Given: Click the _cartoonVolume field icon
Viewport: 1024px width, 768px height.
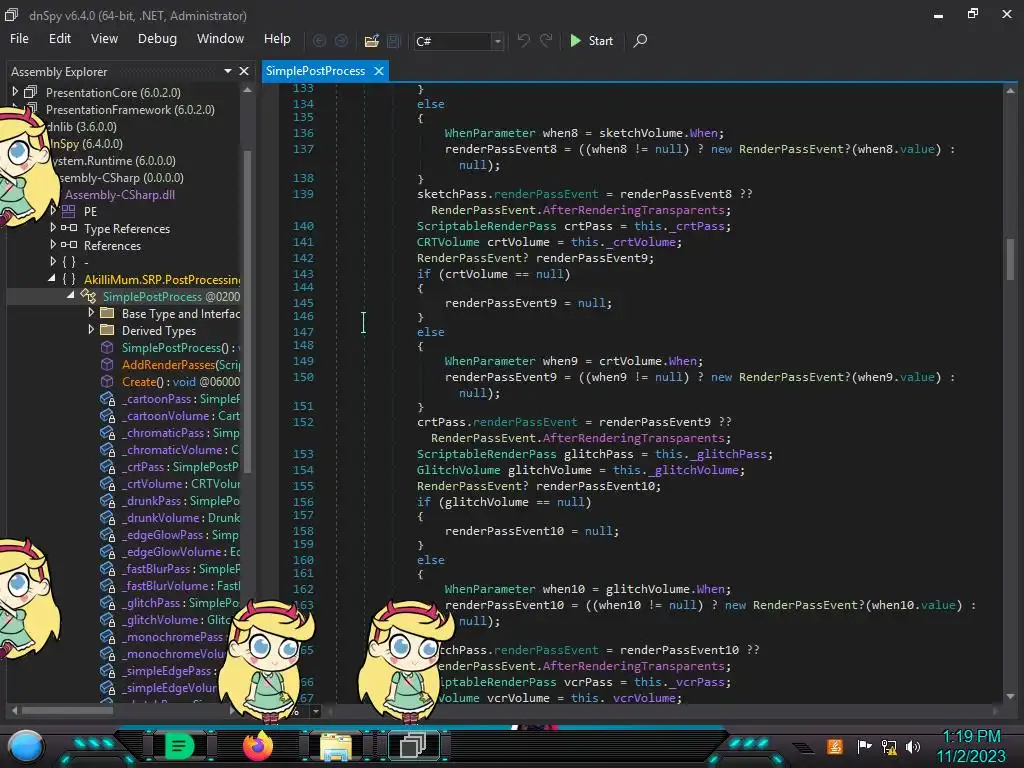Looking at the screenshot, I should [x=108, y=415].
